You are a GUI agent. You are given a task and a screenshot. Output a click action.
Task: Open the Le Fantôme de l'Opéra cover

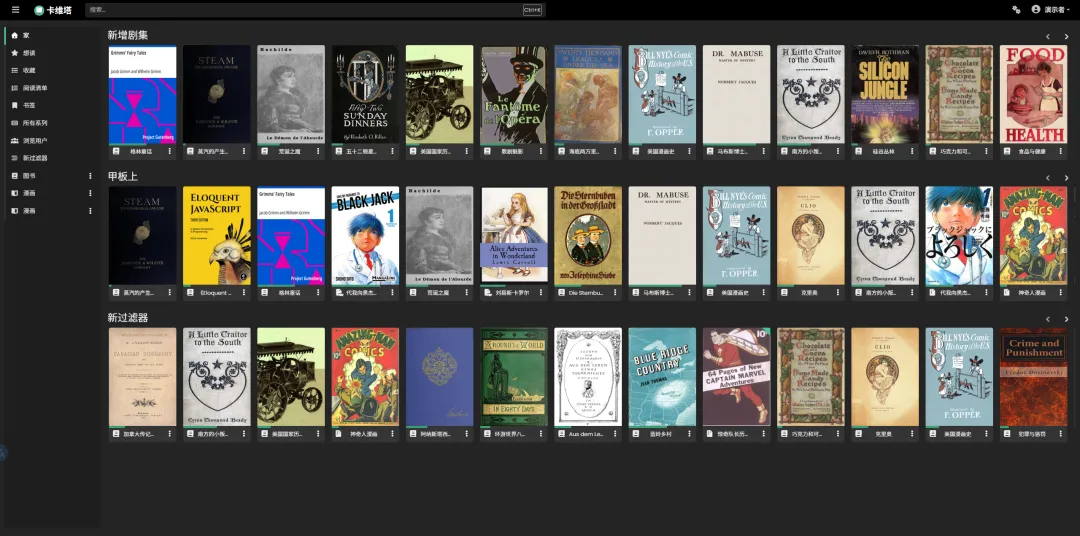pos(514,94)
